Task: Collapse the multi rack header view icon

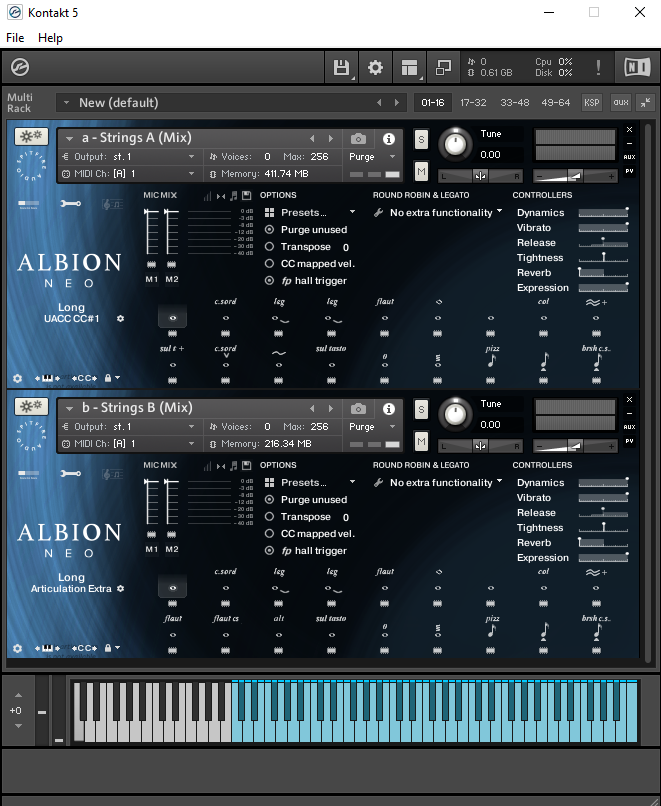Action: [645, 102]
